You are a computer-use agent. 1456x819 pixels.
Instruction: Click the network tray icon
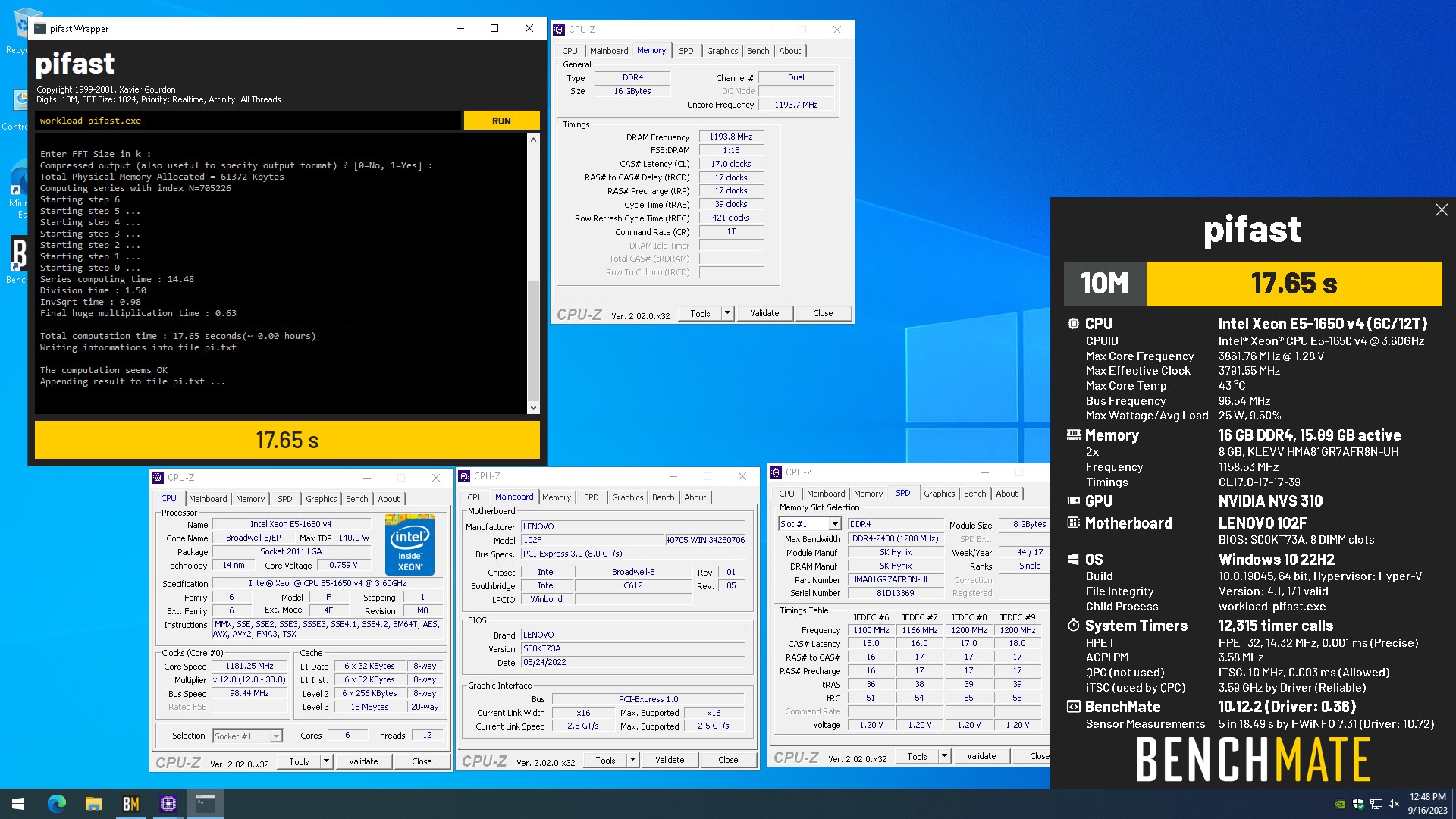coord(1376,804)
